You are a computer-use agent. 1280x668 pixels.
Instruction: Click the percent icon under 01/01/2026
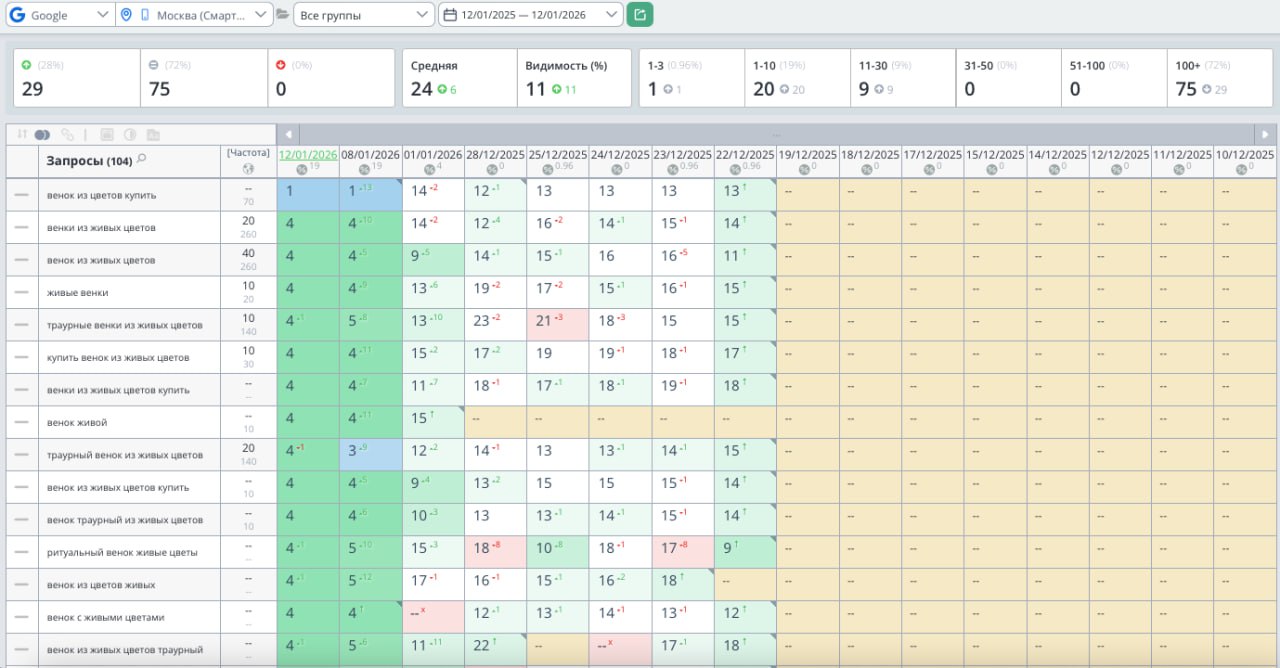427,169
